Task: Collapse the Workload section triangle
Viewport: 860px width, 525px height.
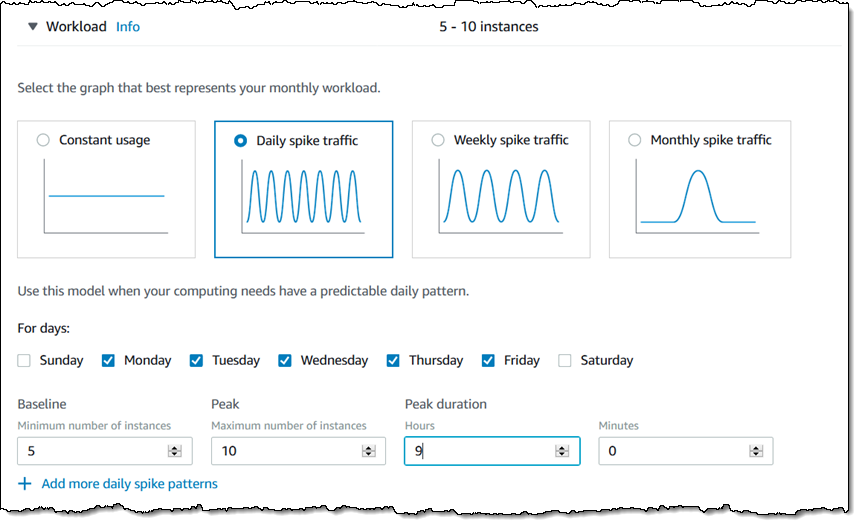Action: [33, 27]
